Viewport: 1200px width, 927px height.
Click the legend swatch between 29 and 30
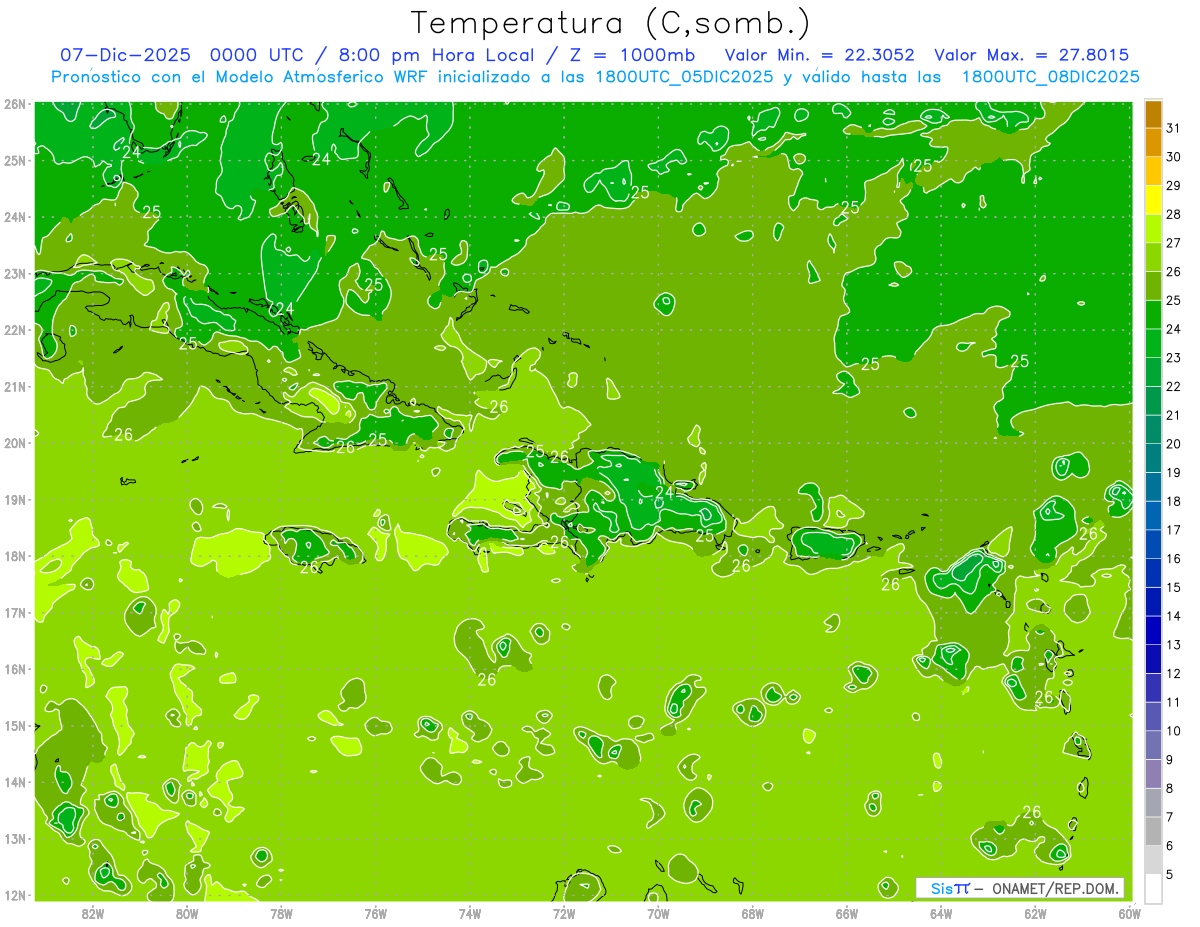point(1153,171)
